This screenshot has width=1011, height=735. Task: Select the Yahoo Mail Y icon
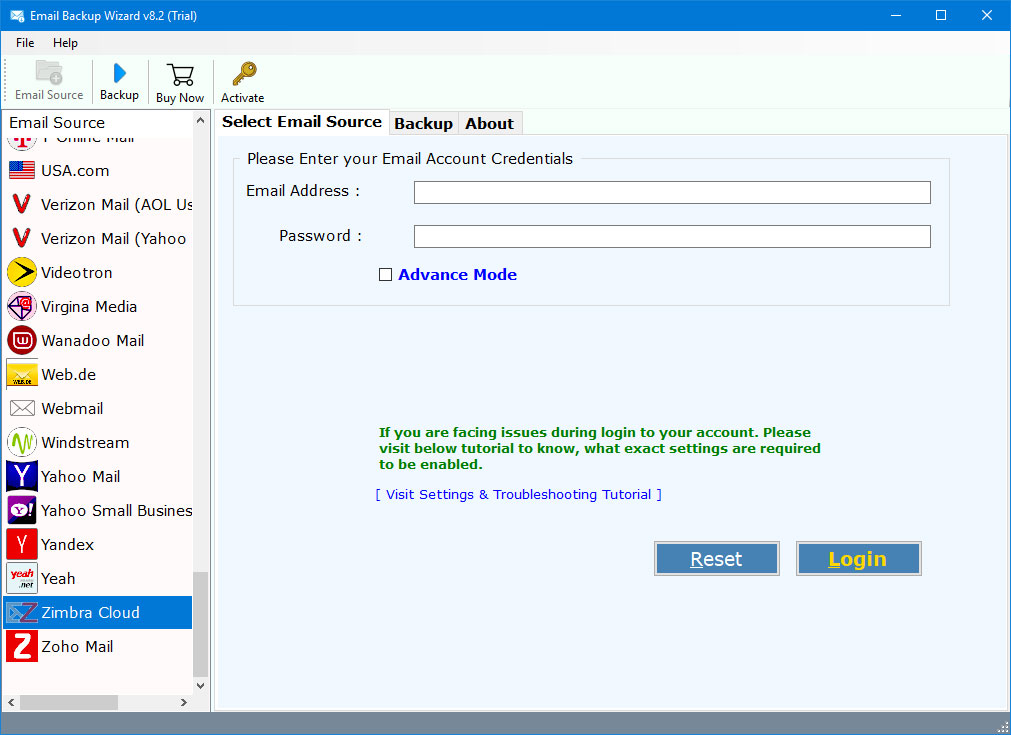22,476
